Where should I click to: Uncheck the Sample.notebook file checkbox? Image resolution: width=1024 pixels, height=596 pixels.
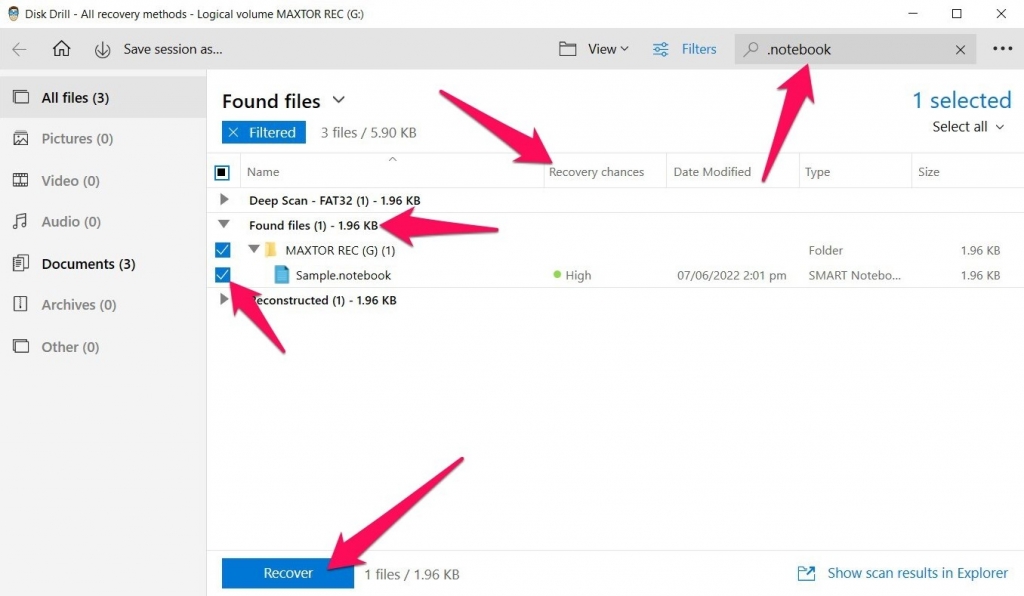pyautogui.click(x=222, y=275)
